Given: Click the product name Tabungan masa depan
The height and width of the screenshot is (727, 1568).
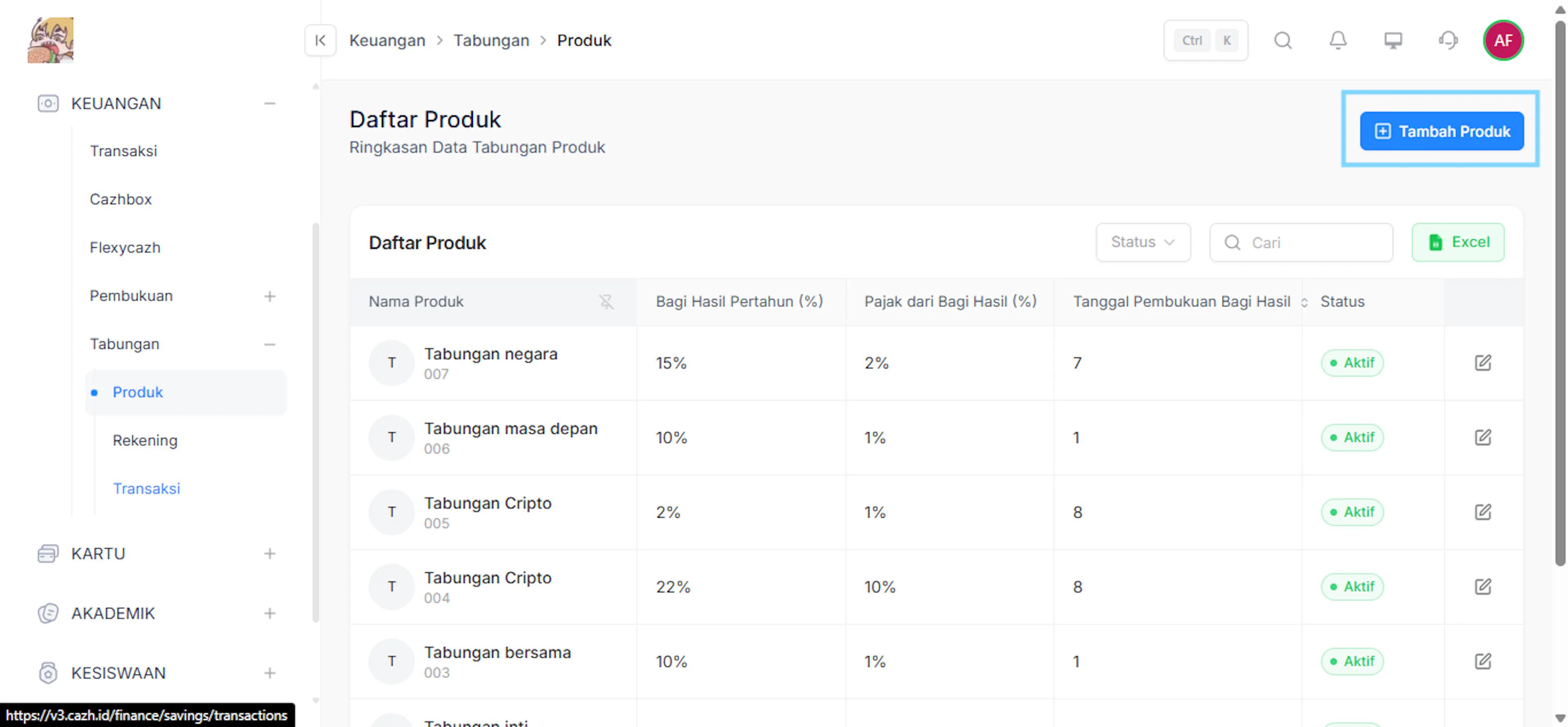Looking at the screenshot, I should pyautogui.click(x=511, y=428).
